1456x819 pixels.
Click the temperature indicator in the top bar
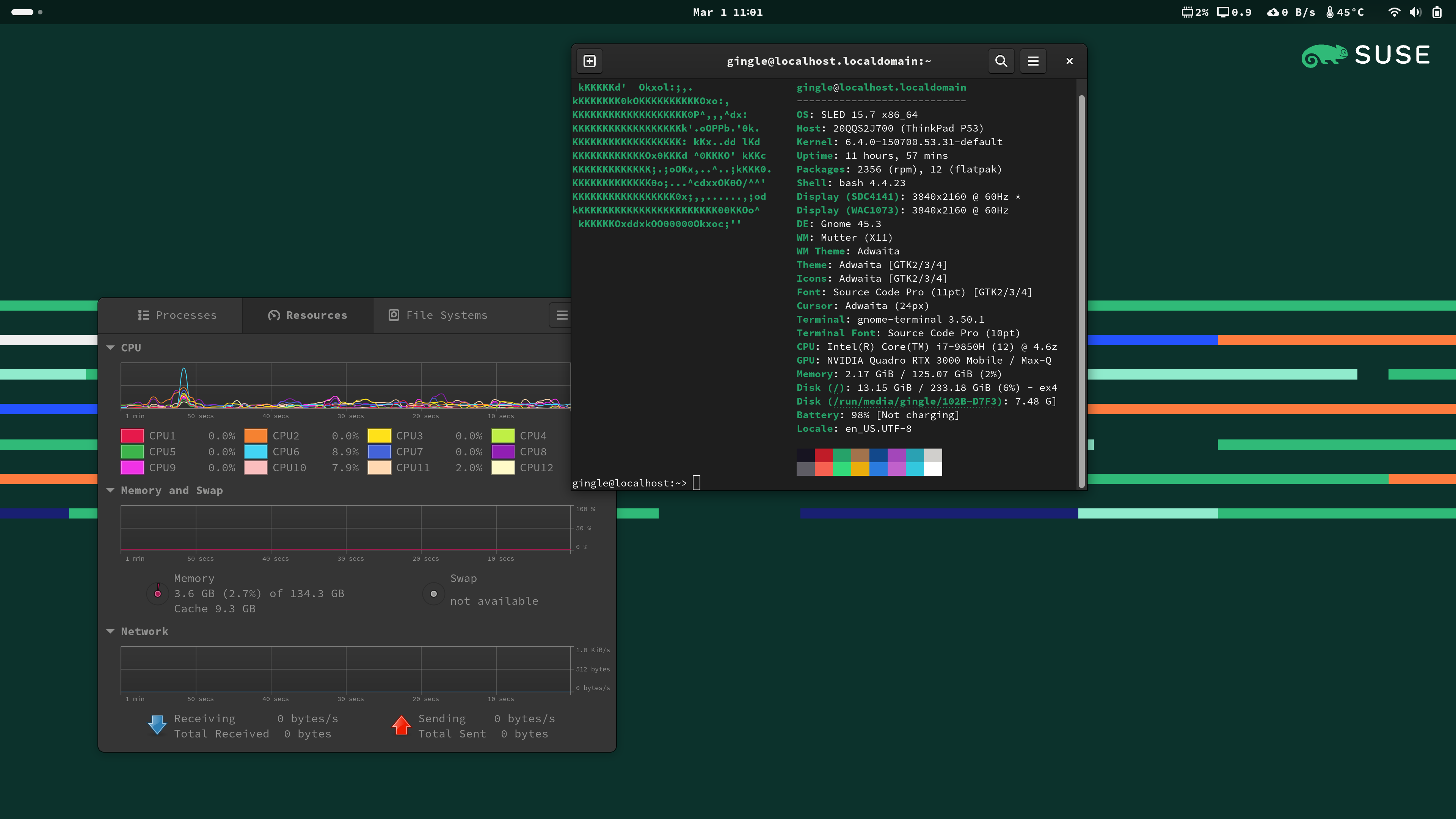[x=1345, y=13]
